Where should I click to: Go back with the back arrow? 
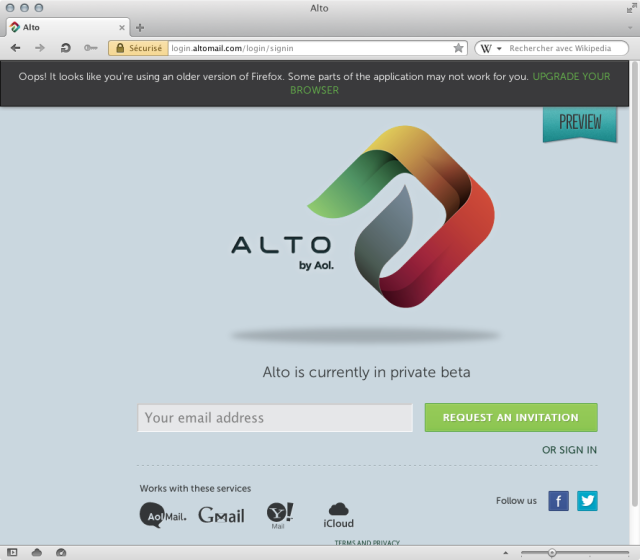[x=16, y=48]
